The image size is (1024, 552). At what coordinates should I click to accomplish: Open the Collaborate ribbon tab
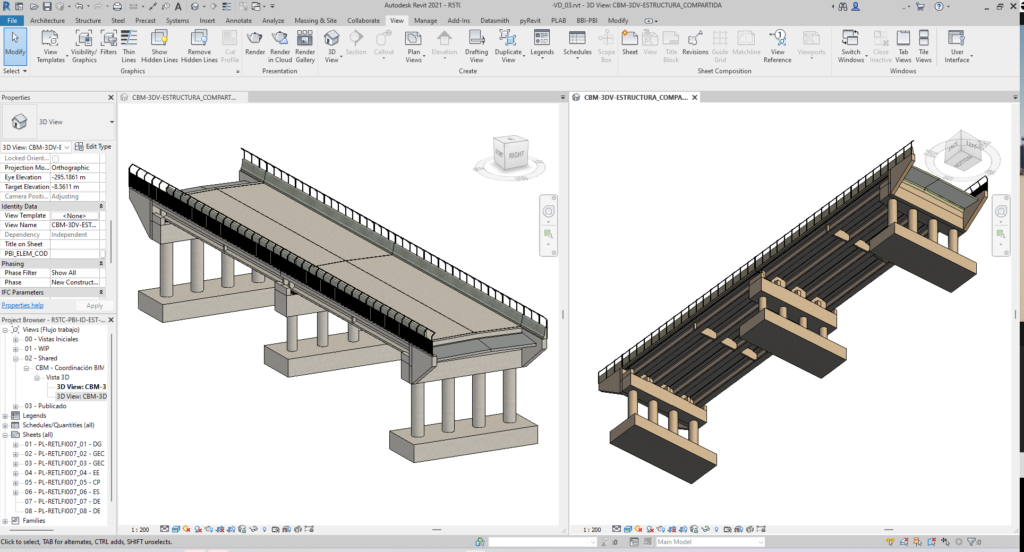pos(362,20)
